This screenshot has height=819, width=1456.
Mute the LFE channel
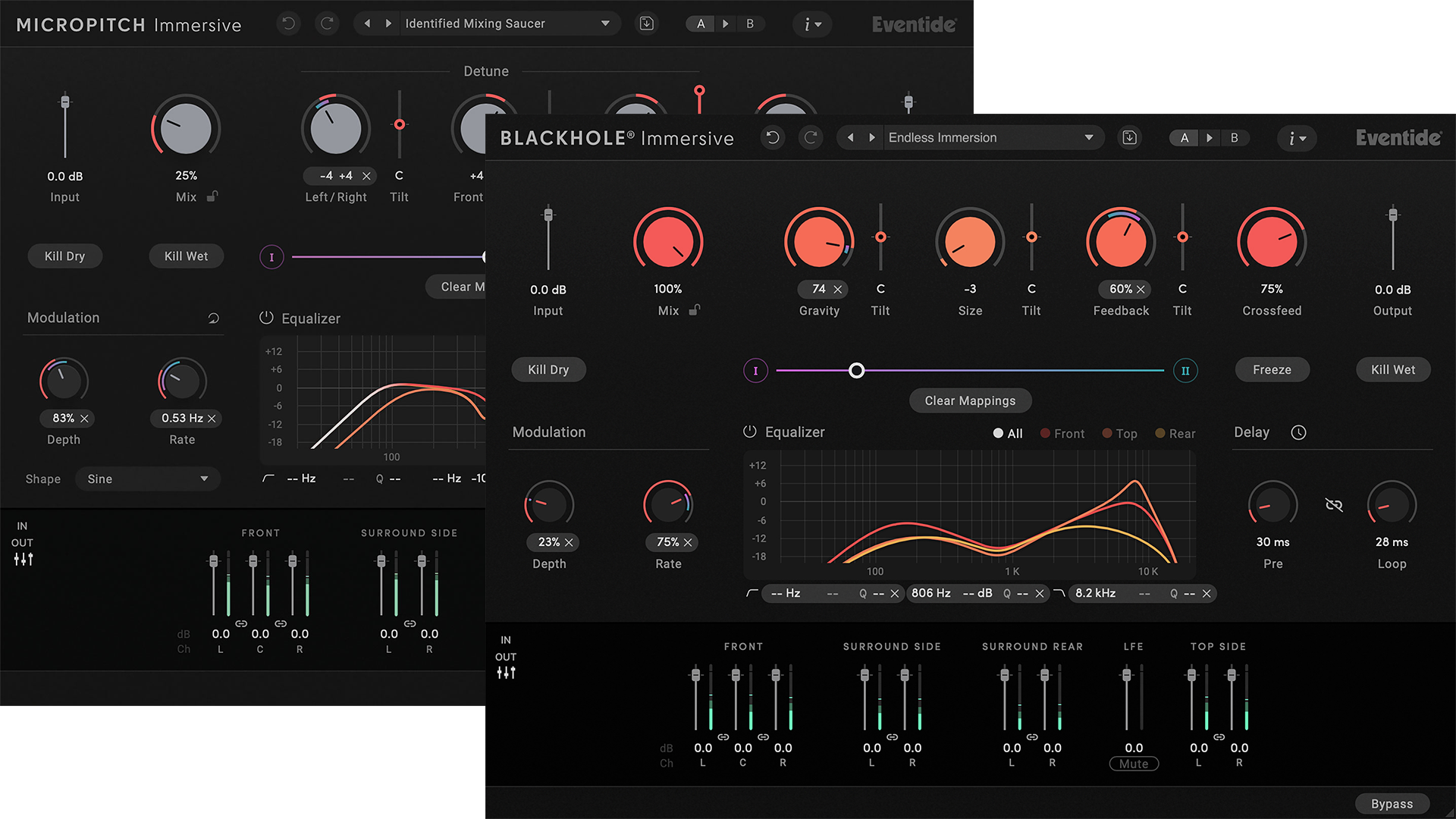[1133, 764]
